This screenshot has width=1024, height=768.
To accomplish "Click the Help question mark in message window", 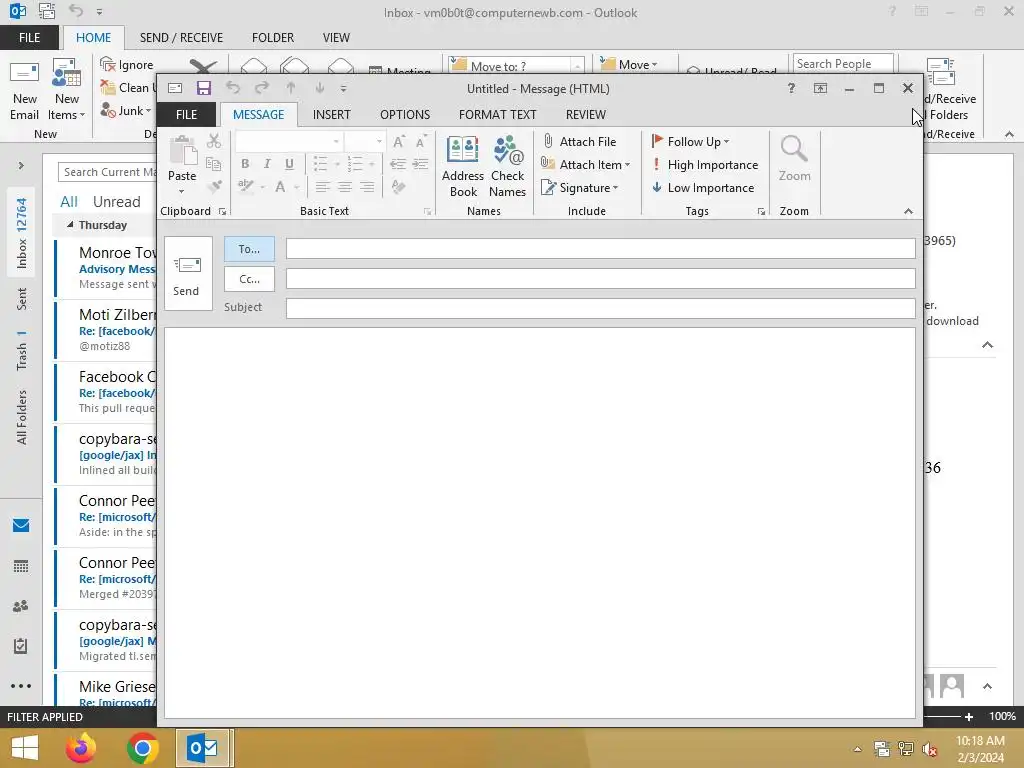I will click(x=791, y=88).
